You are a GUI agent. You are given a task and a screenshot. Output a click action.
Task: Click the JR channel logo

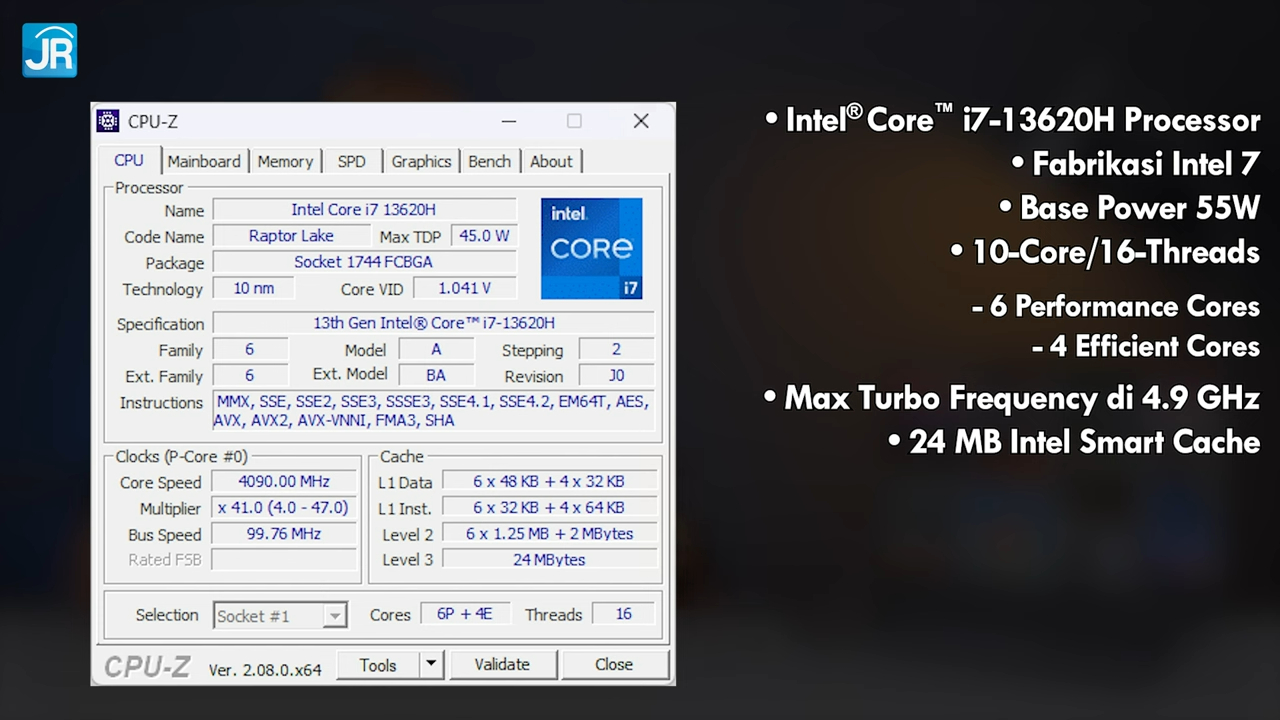coord(49,50)
